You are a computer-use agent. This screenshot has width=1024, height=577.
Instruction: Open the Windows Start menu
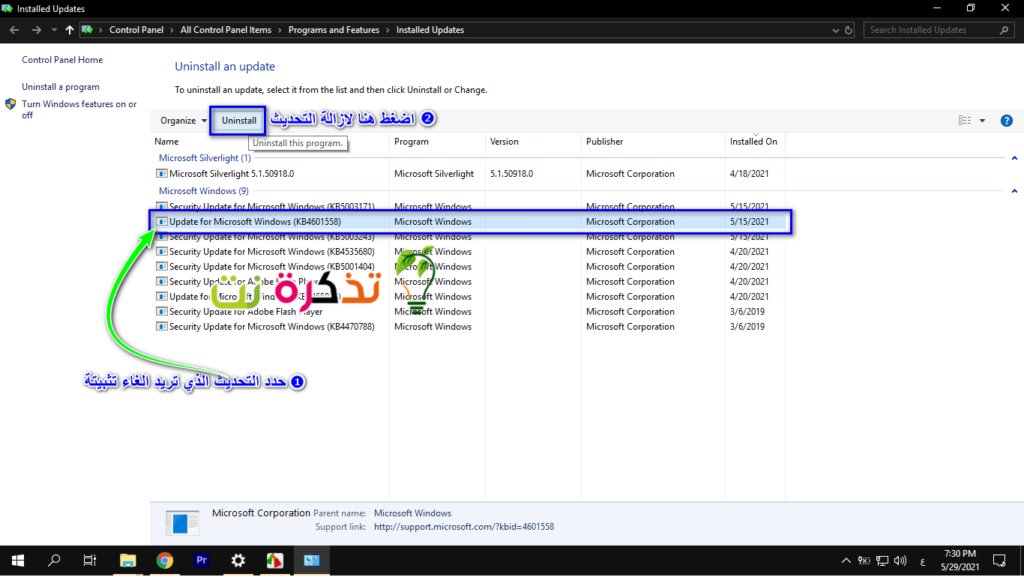tap(18, 561)
